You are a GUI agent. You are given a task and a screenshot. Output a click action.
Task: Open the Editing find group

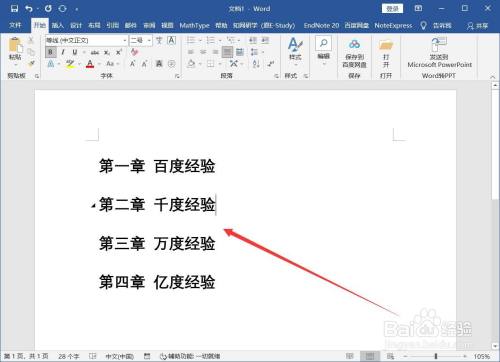[323, 50]
